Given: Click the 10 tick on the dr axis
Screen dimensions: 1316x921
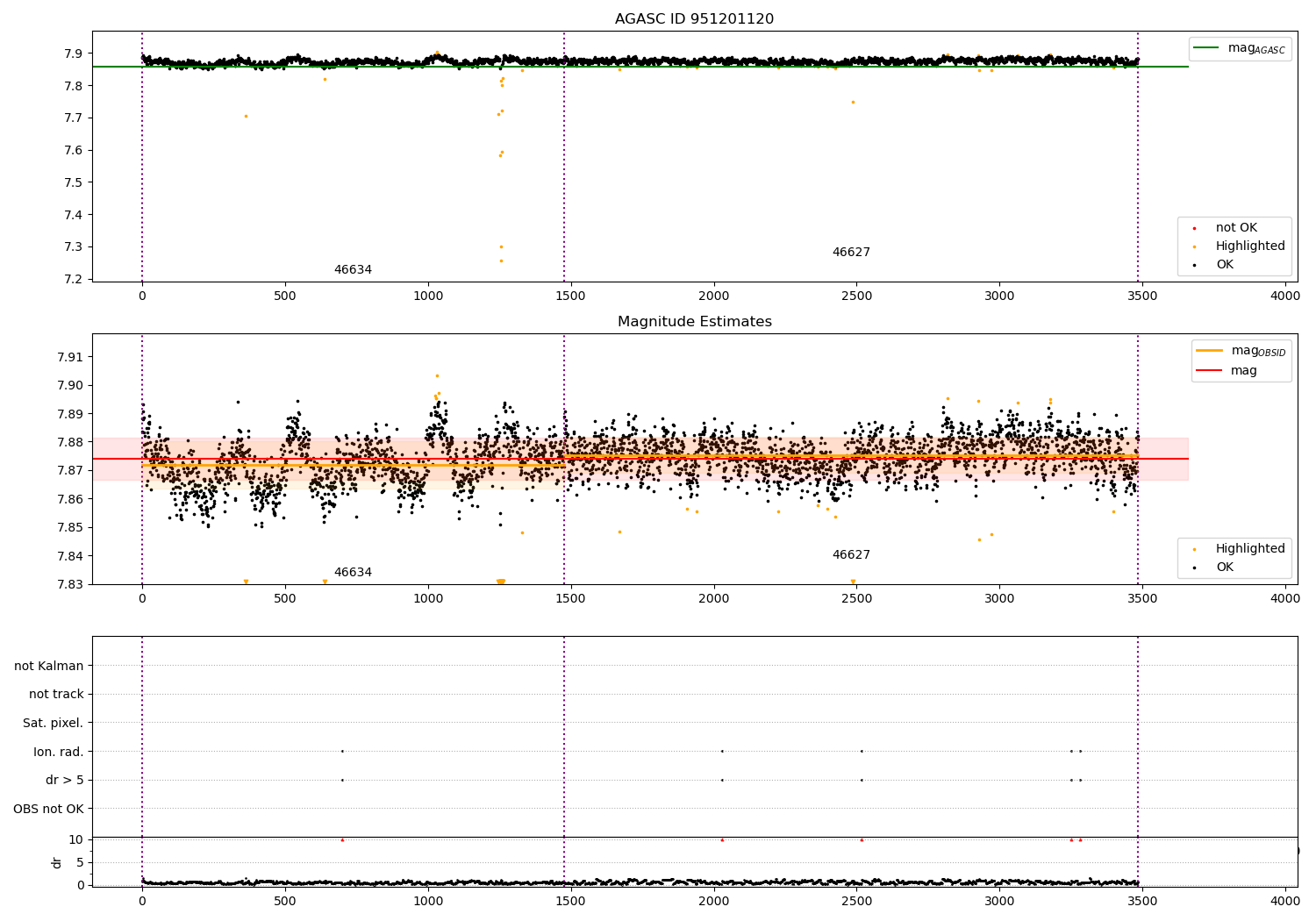Looking at the screenshot, I should [x=76, y=839].
